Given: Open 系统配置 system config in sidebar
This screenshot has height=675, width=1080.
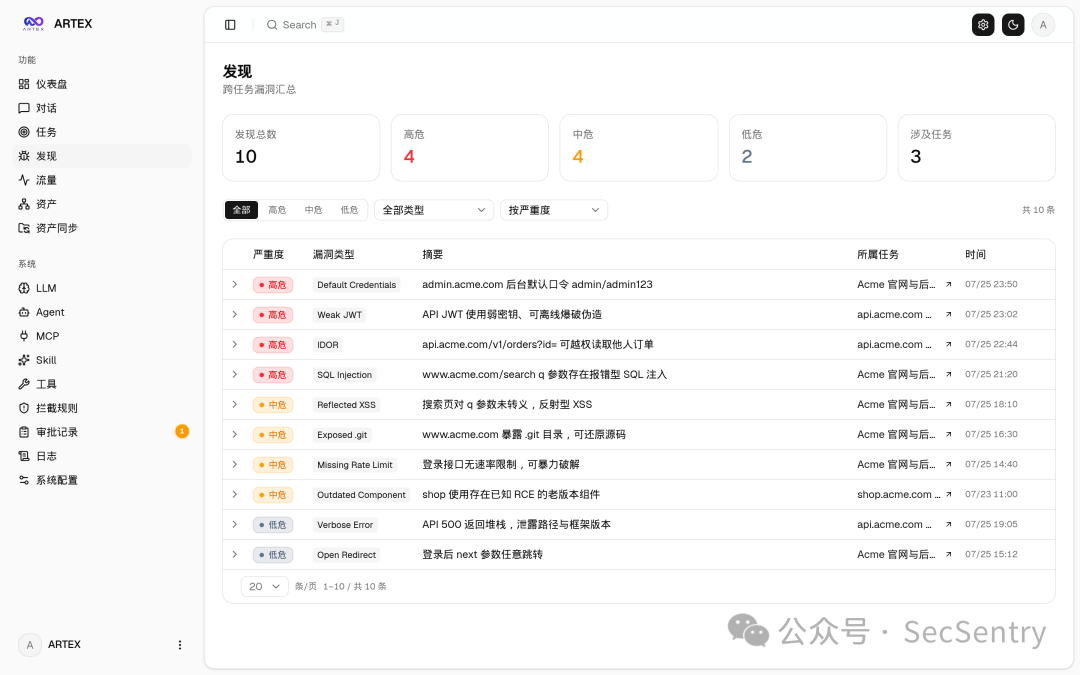Looking at the screenshot, I should pyautogui.click(x=102, y=480).
